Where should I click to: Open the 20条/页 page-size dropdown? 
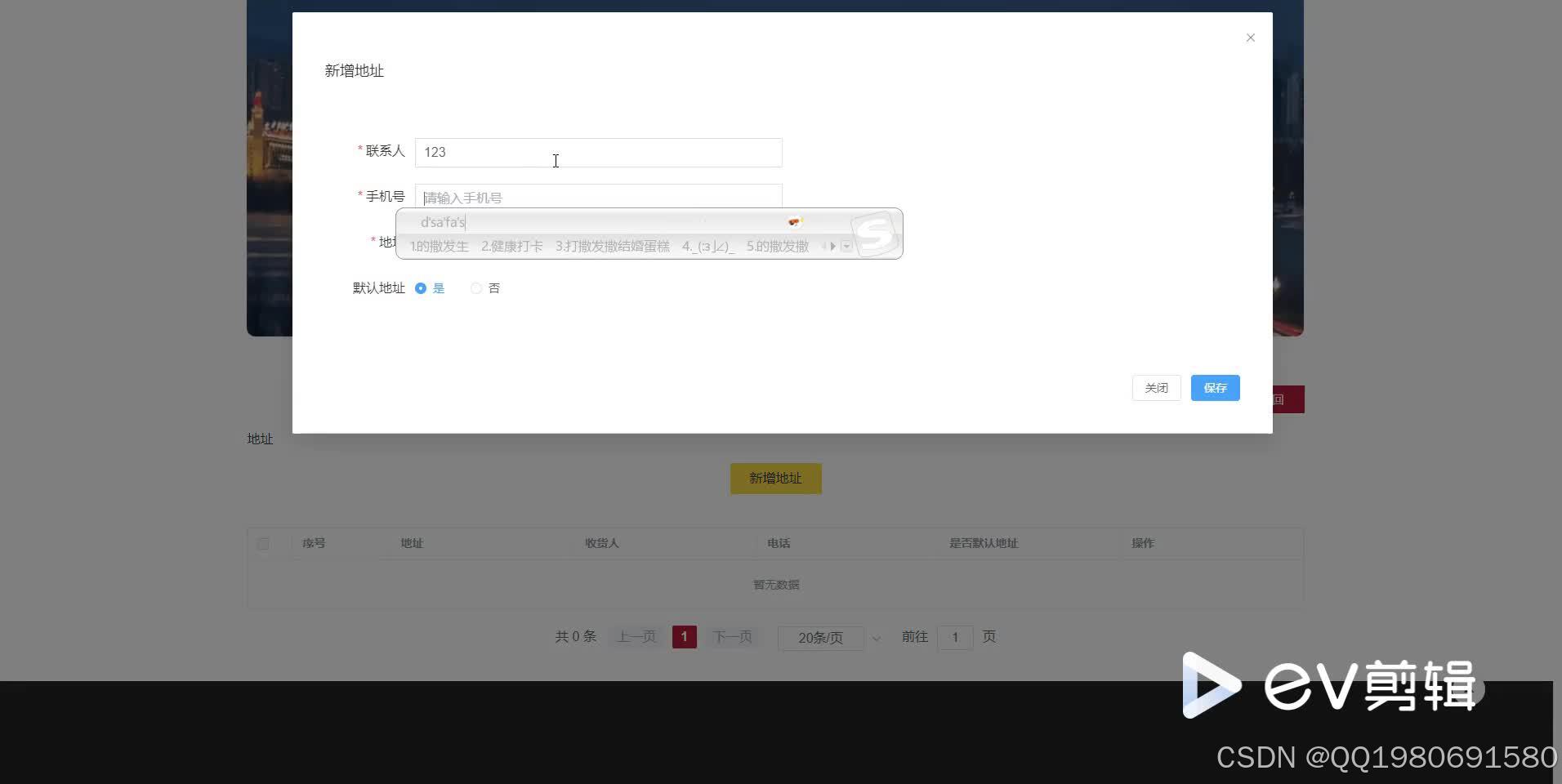tap(821, 638)
